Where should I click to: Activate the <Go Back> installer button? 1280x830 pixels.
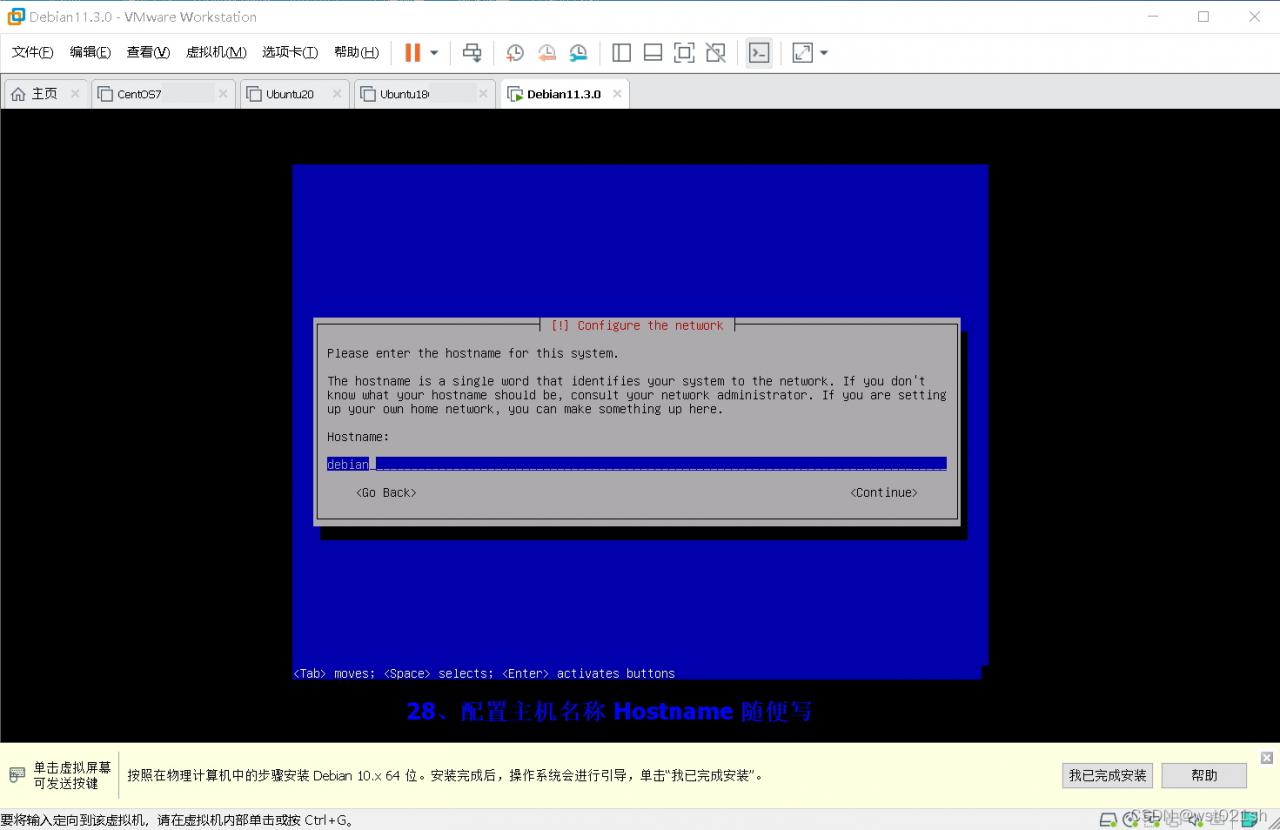coord(386,493)
